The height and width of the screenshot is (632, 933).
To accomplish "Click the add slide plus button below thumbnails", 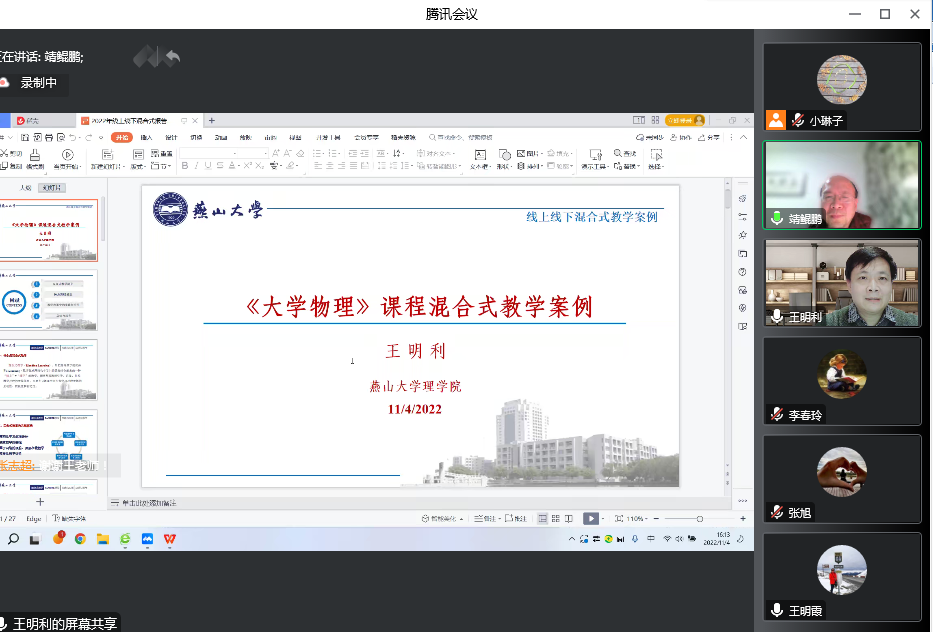I will coord(40,501).
